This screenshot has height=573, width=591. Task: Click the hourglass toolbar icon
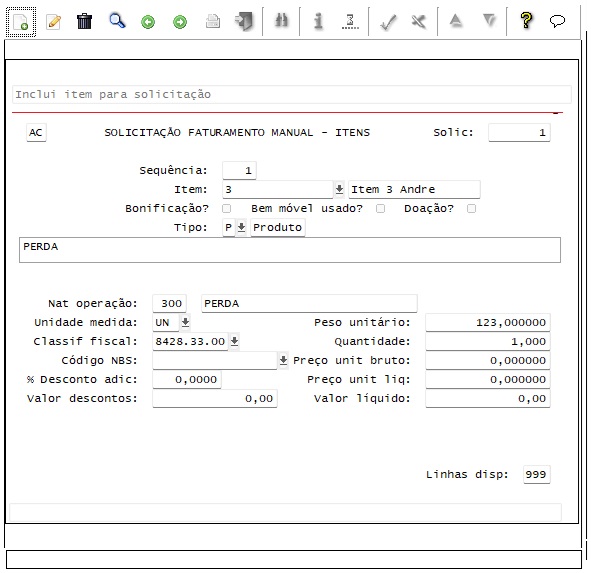click(x=350, y=21)
